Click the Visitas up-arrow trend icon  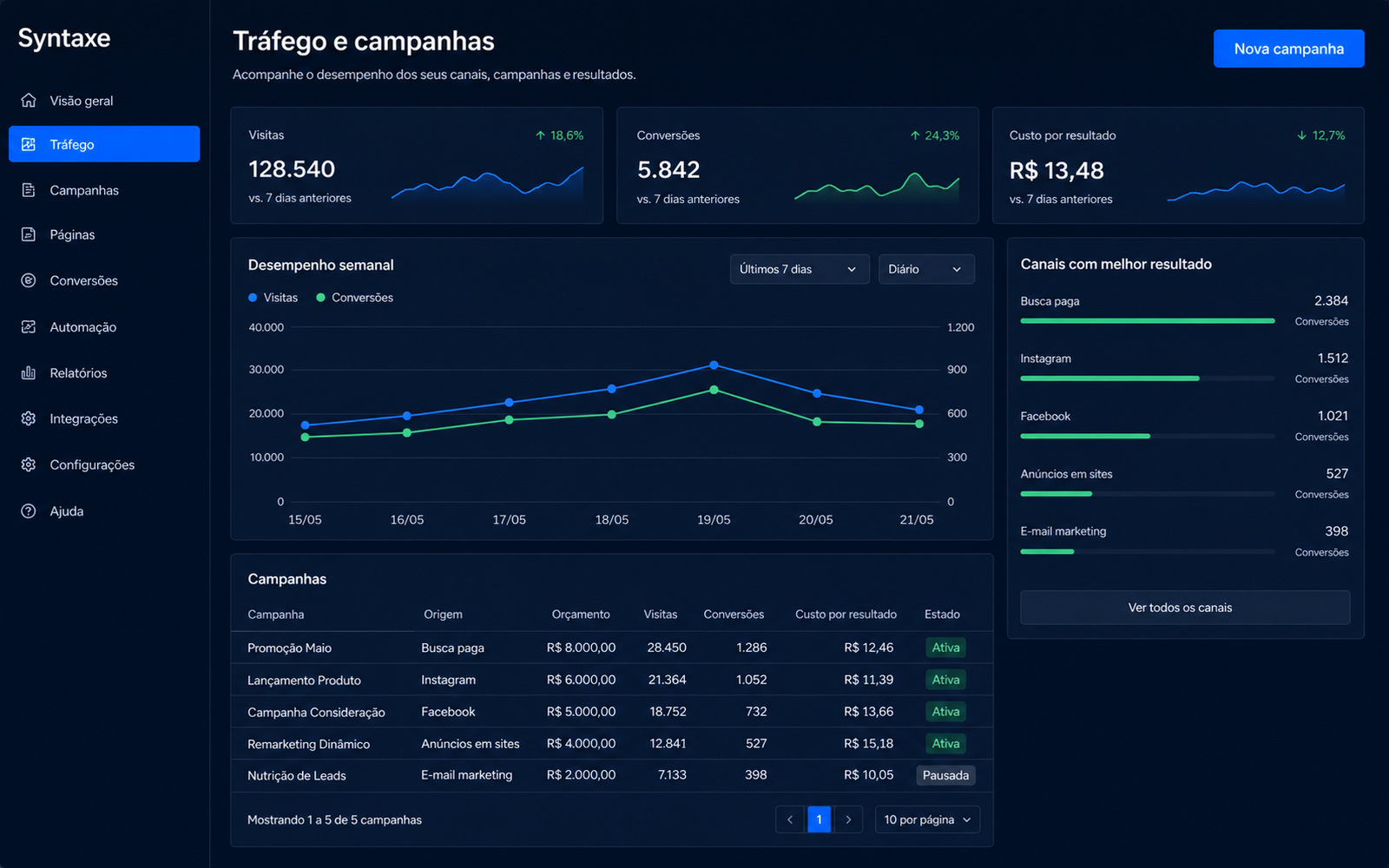point(541,135)
